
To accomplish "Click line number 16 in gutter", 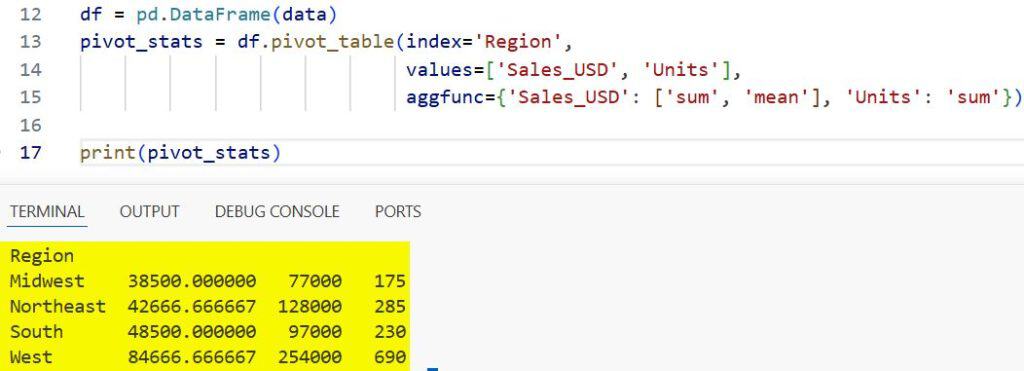I will [x=30, y=125].
